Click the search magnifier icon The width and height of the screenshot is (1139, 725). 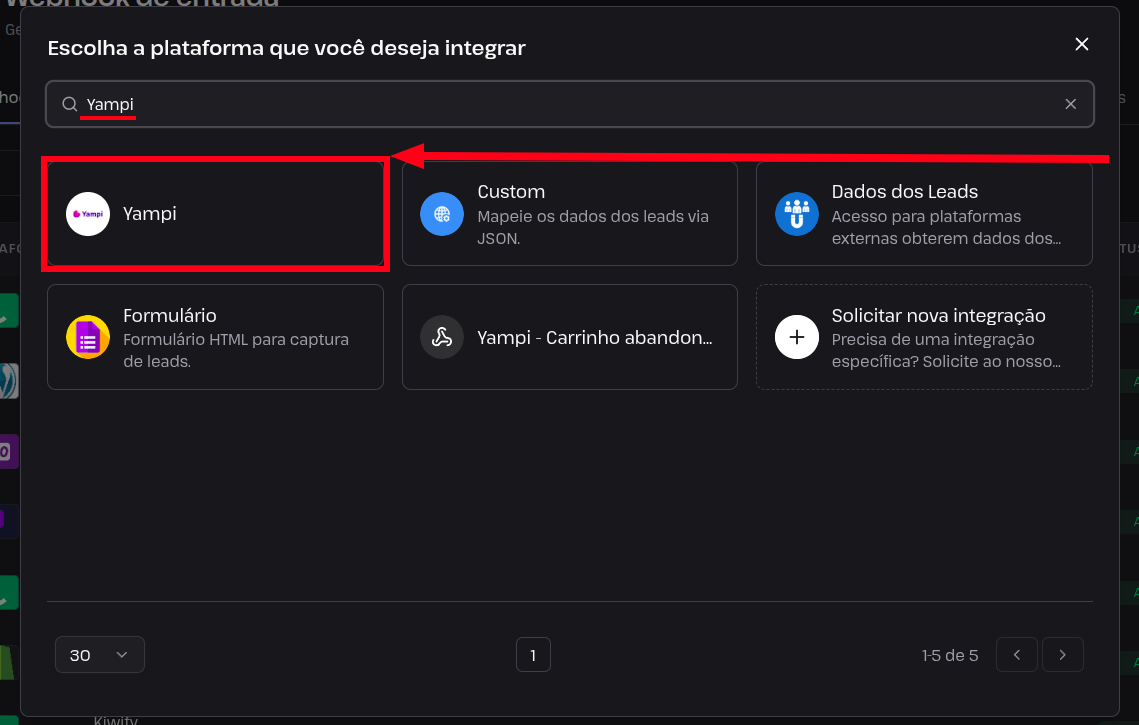click(70, 104)
